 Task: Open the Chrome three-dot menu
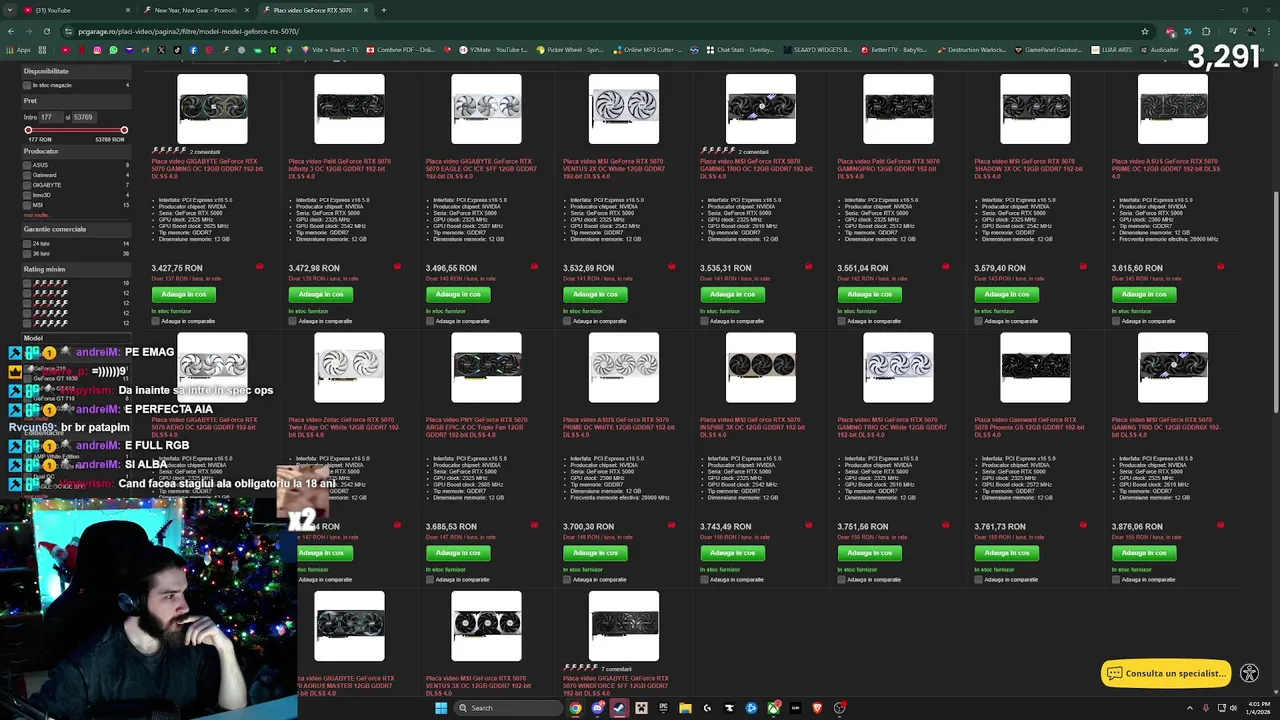1270,31
